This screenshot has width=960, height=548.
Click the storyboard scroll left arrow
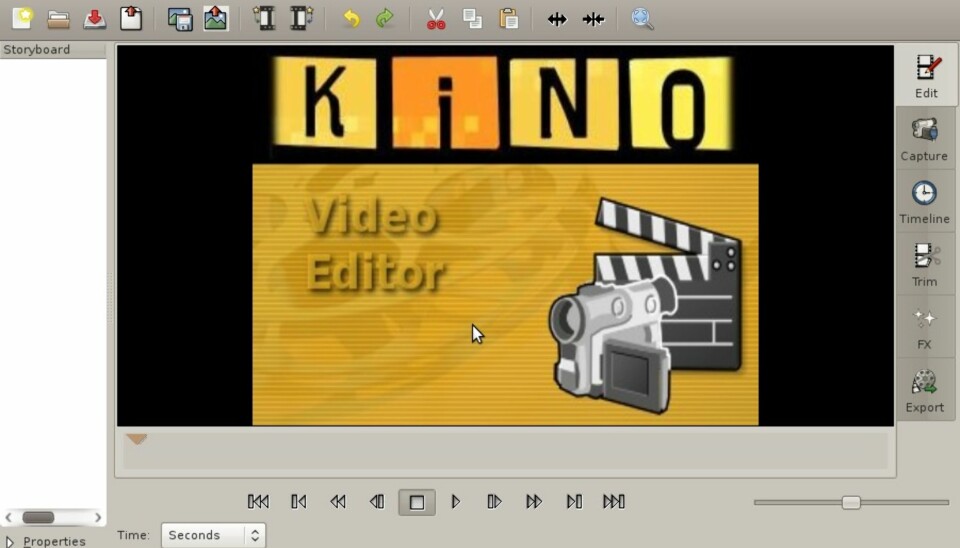[x=8, y=517]
